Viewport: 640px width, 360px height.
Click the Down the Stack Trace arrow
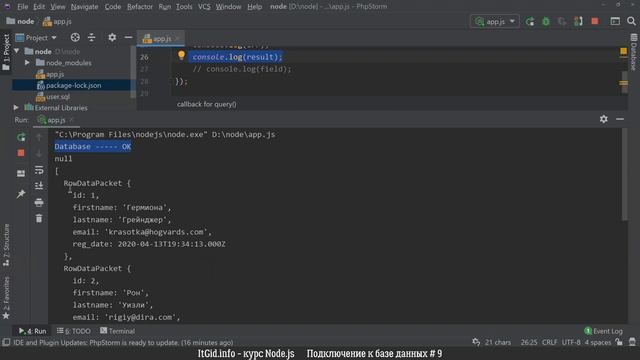(39, 153)
